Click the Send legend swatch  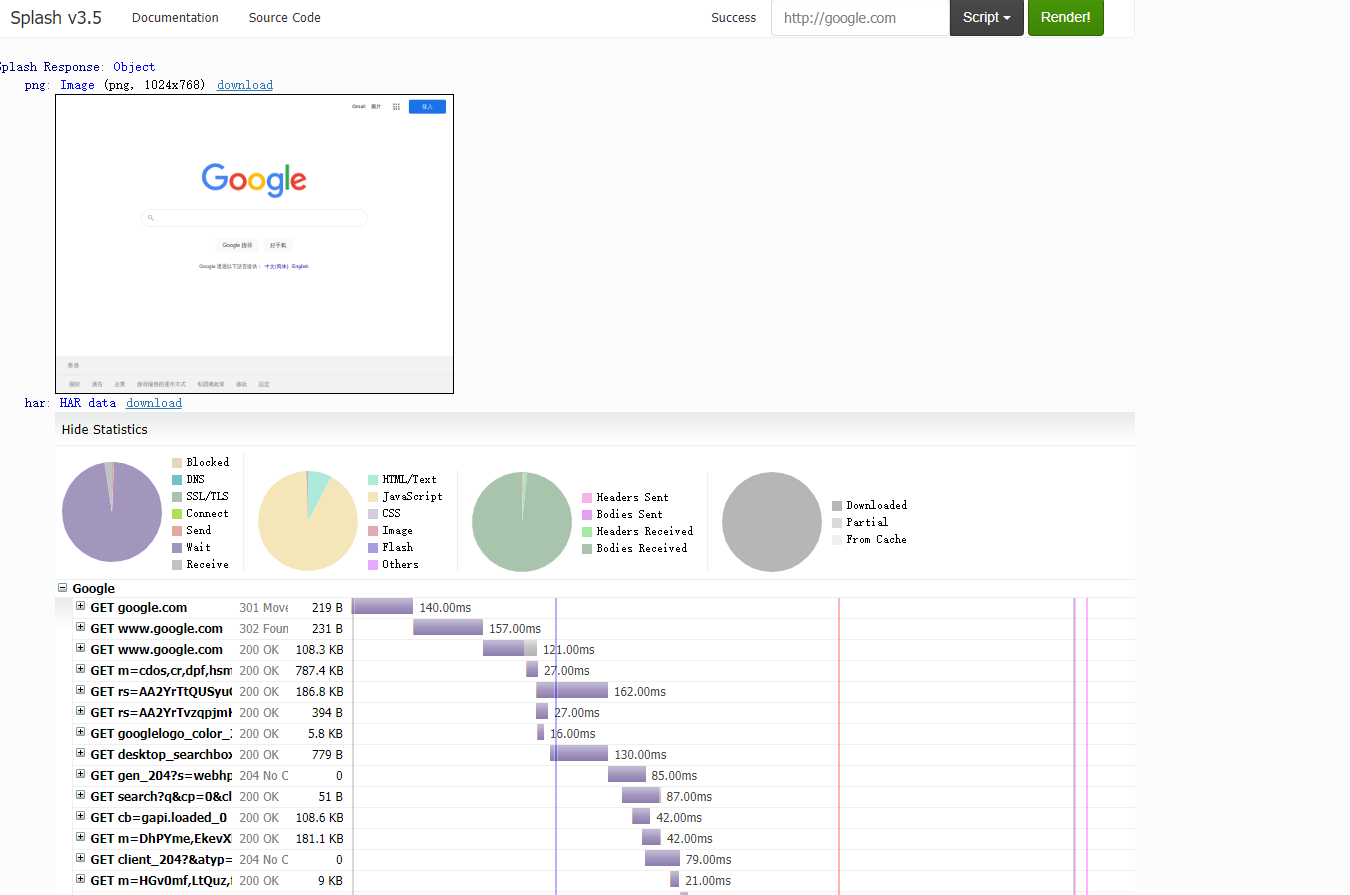point(177,531)
